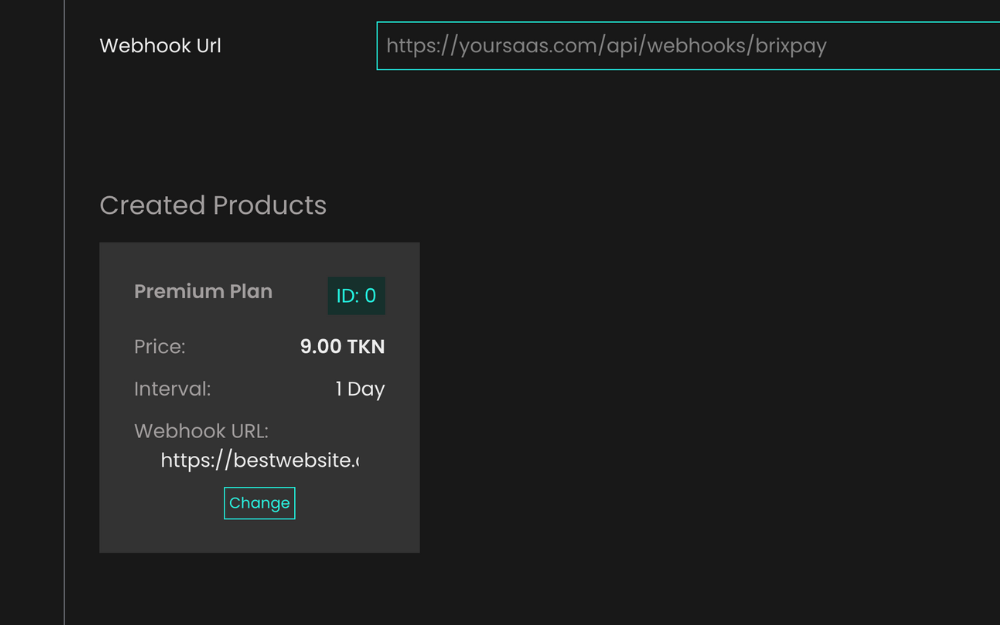This screenshot has width=1000, height=625.
Task: Click the word Plan in card title
Action: (250, 292)
